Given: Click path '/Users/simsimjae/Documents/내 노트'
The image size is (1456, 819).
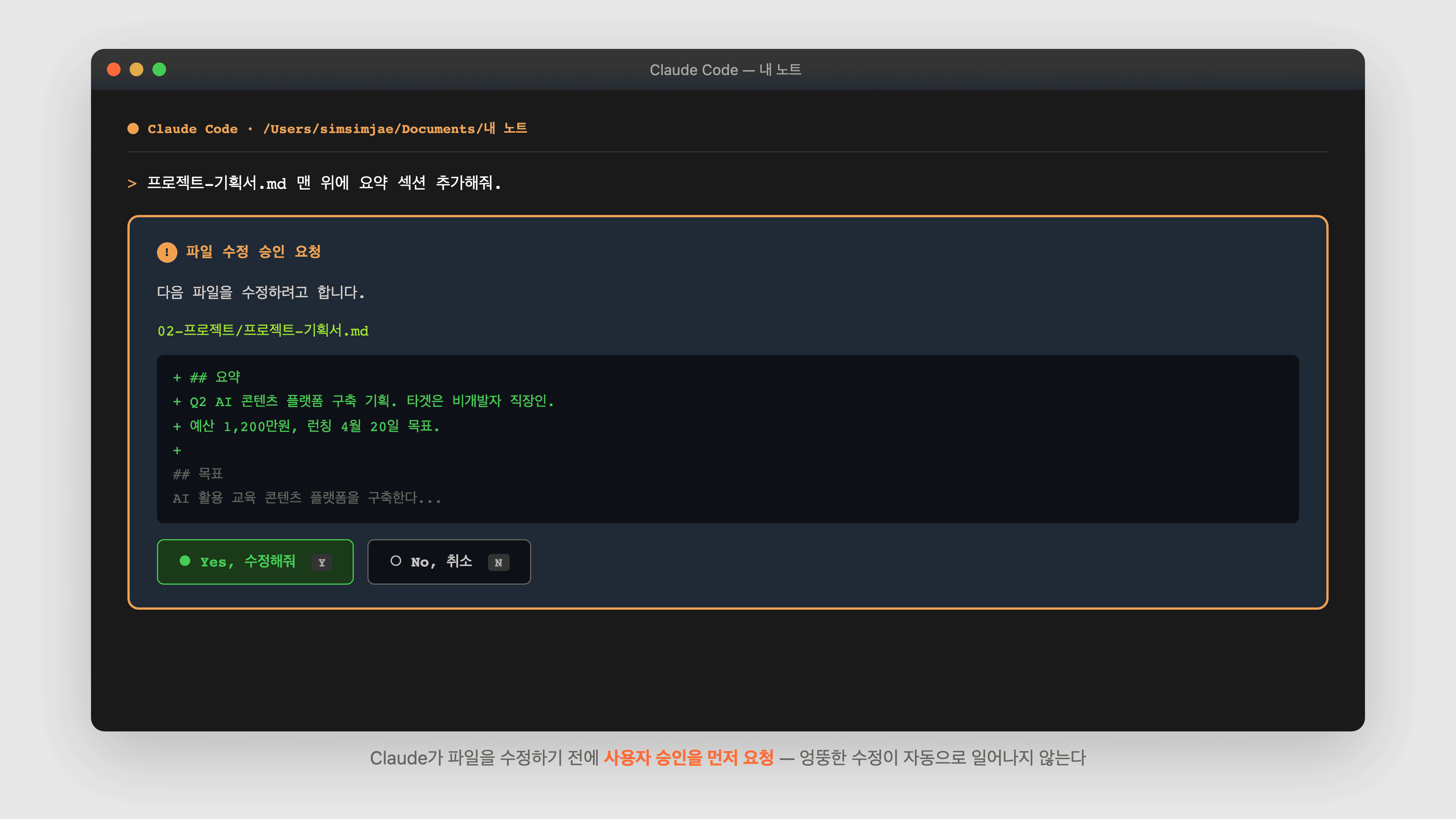Looking at the screenshot, I should click(x=395, y=128).
